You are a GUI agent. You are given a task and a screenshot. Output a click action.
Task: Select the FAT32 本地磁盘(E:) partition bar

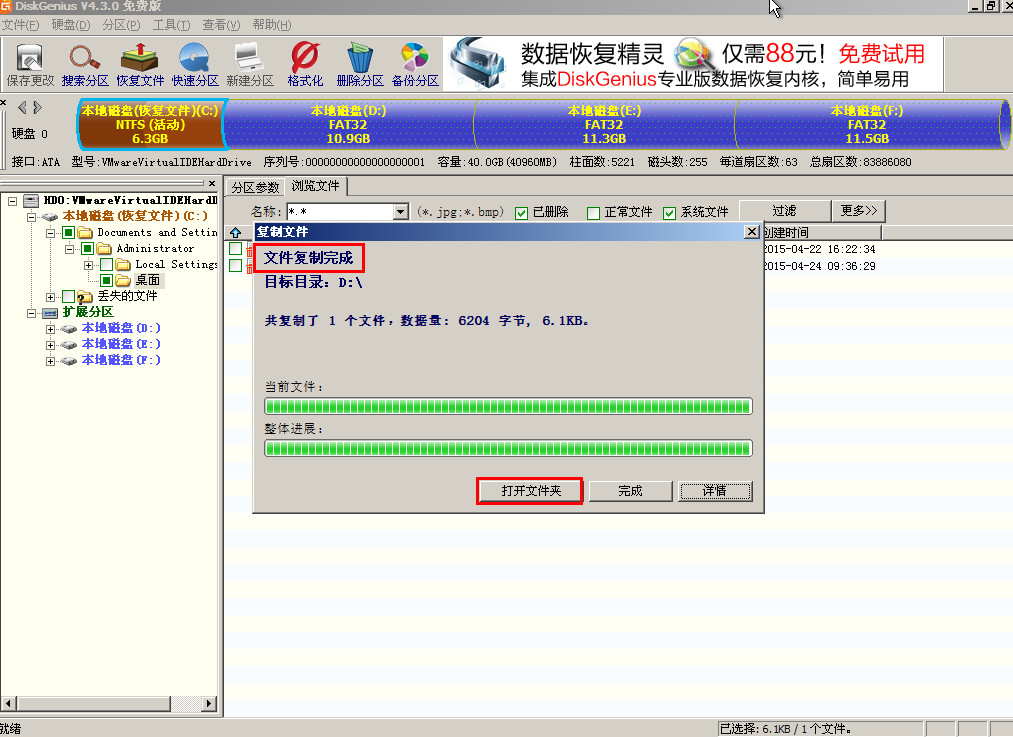tap(603, 125)
